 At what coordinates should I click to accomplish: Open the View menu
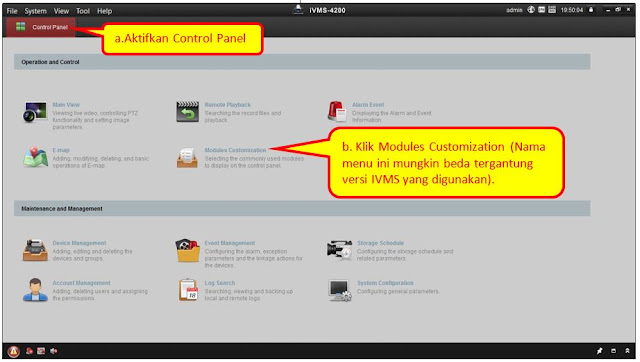[61, 11]
